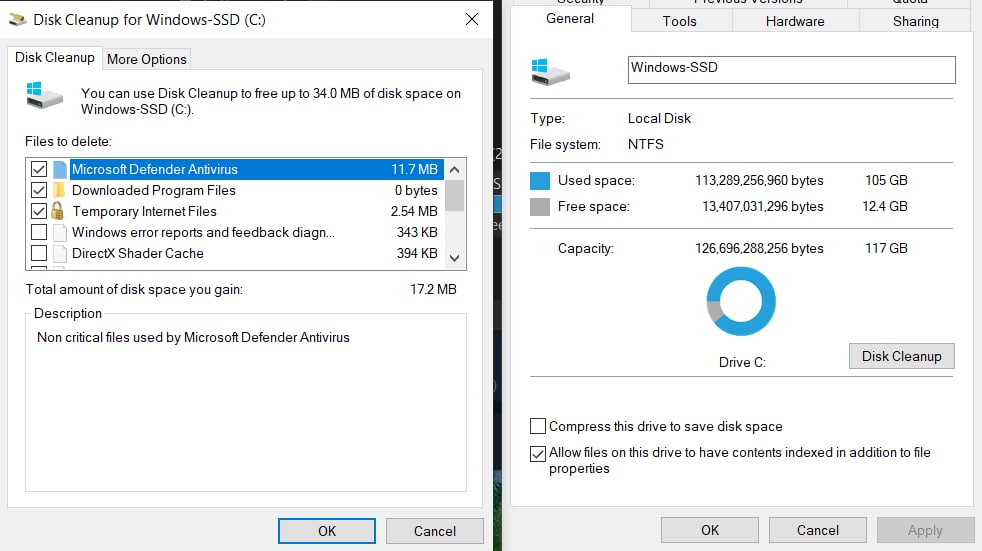Screen dimensions: 982x551
Task: Select the Downloaded Program Files row text
Action: (x=153, y=190)
